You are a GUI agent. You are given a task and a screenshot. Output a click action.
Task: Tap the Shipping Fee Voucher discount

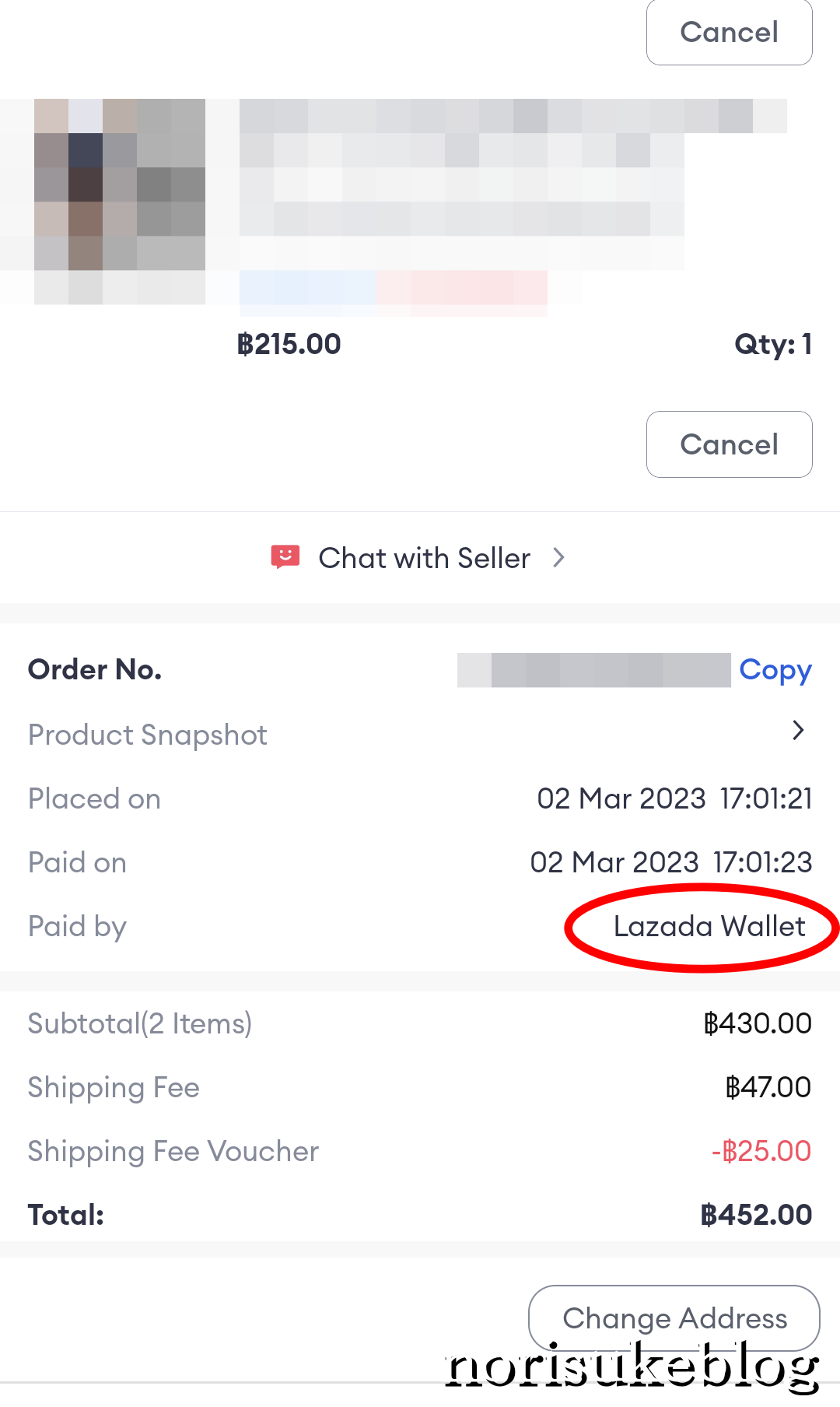(761, 1151)
